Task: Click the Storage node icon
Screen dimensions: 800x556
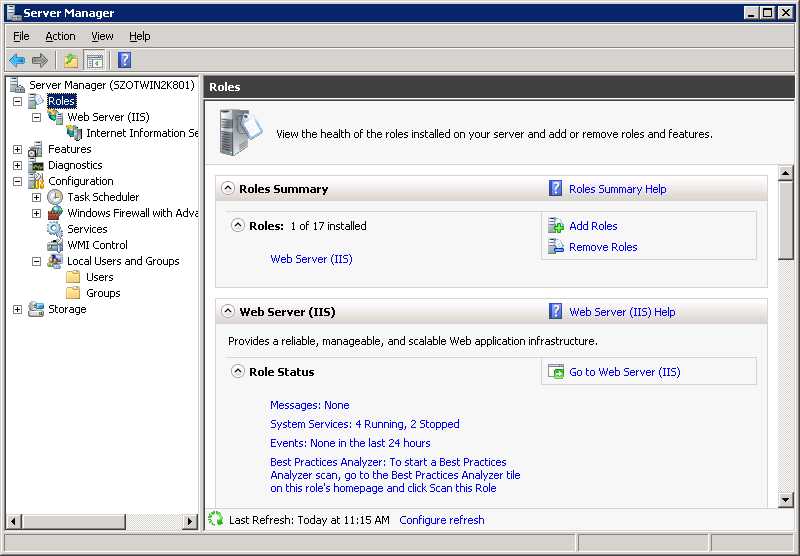Action: [36, 309]
